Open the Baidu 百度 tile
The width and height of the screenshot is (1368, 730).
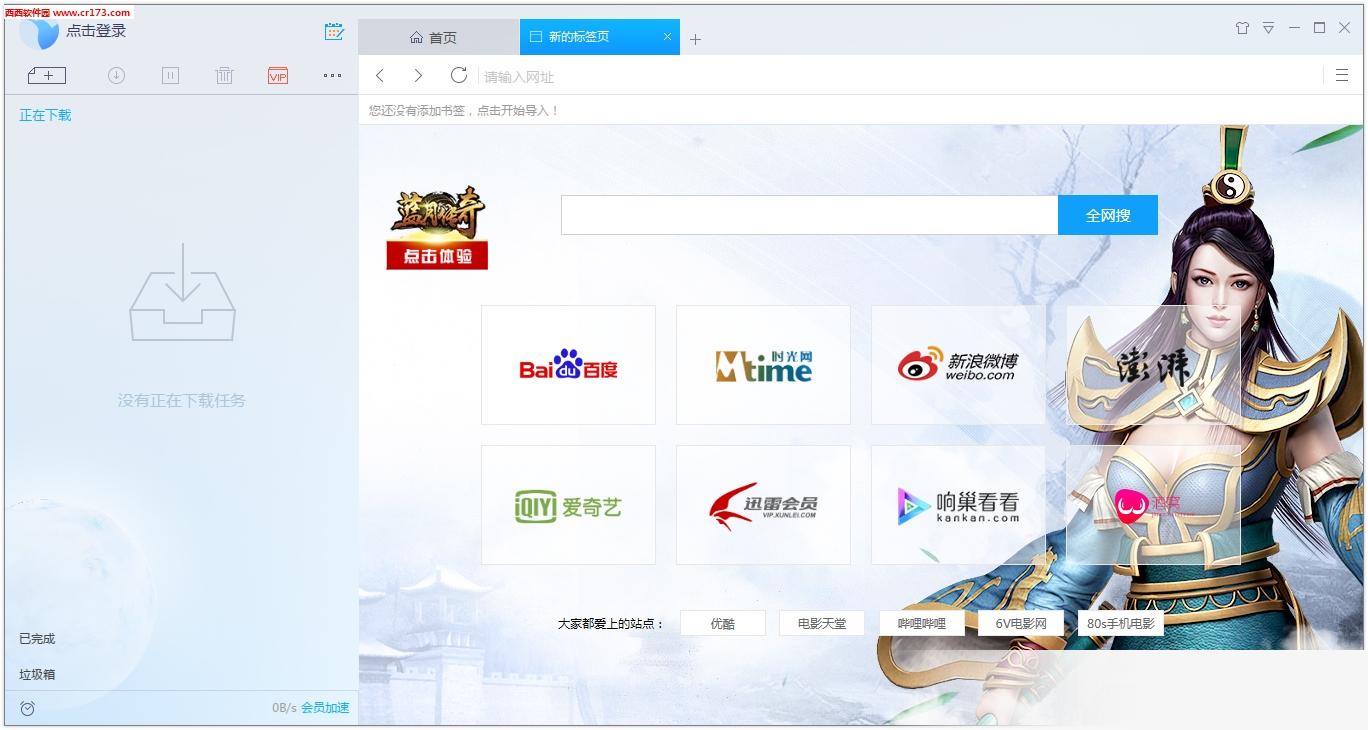568,365
